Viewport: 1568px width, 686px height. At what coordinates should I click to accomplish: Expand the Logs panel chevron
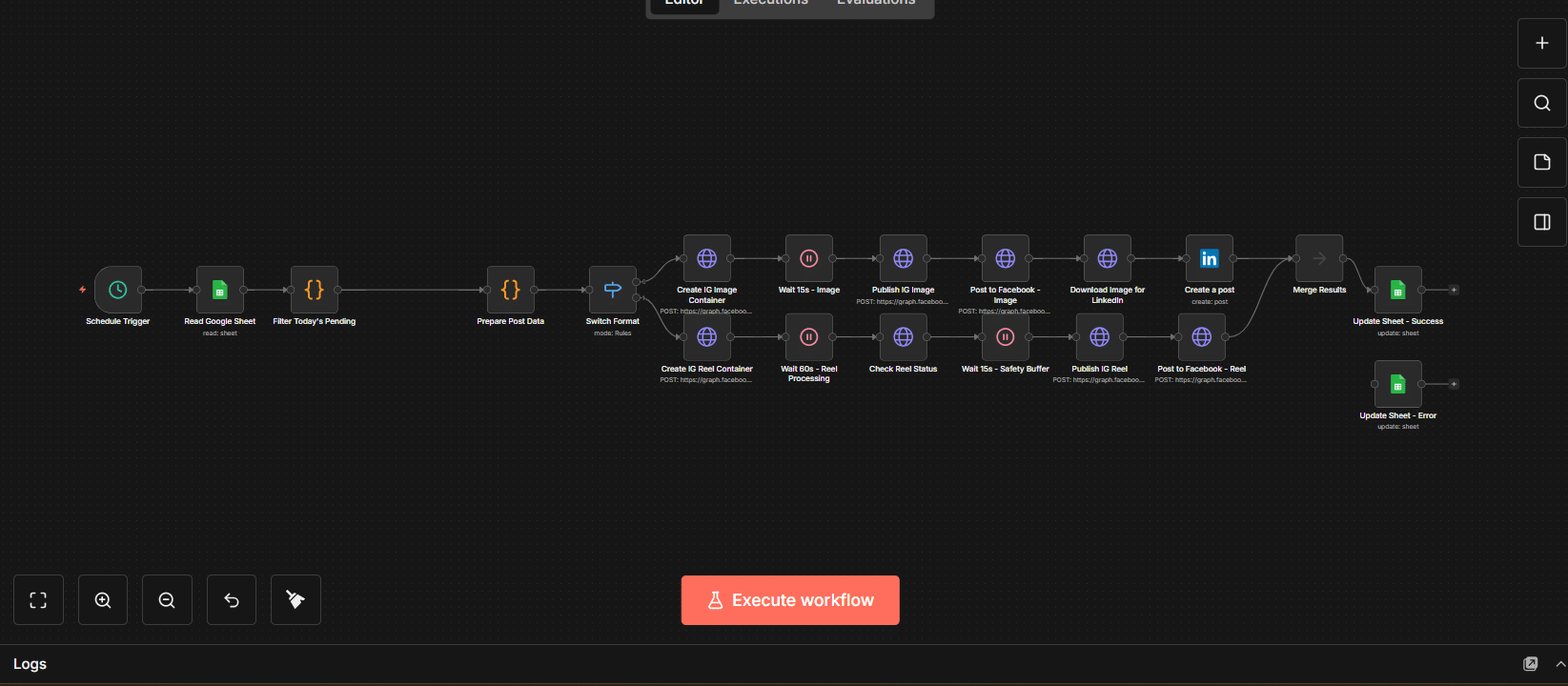click(x=1560, y=664)
